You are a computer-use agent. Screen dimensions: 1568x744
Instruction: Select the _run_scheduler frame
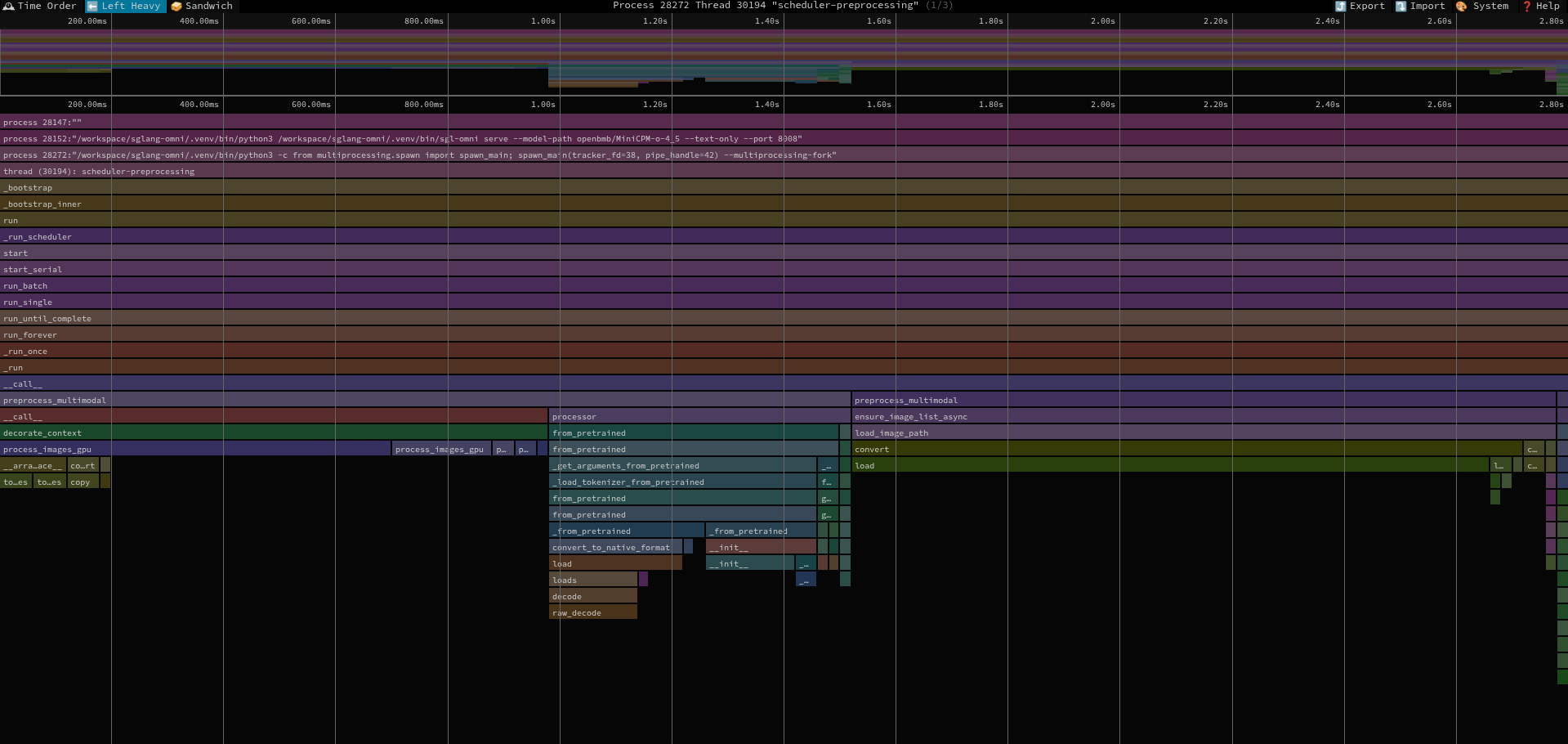[x=784, y=236]
